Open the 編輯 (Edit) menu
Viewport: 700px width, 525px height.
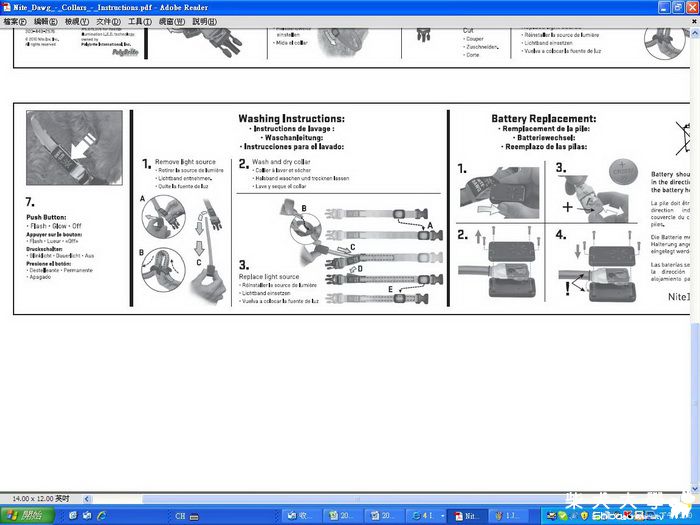pyautogui.click(x=46, y=21)
